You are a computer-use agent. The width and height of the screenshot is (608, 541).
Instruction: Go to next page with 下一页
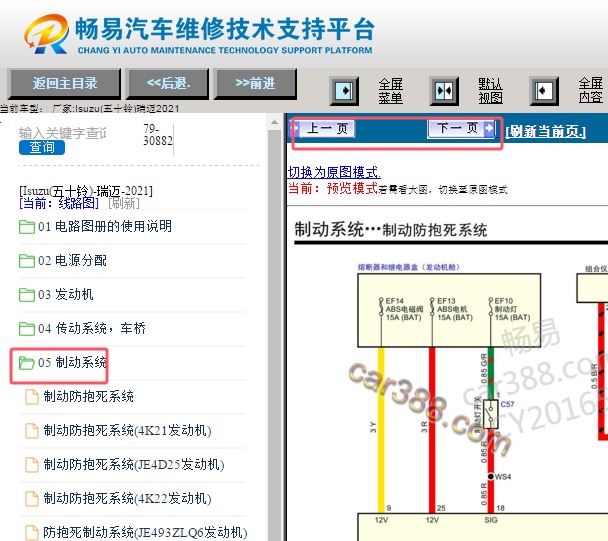tap(461, 128)
